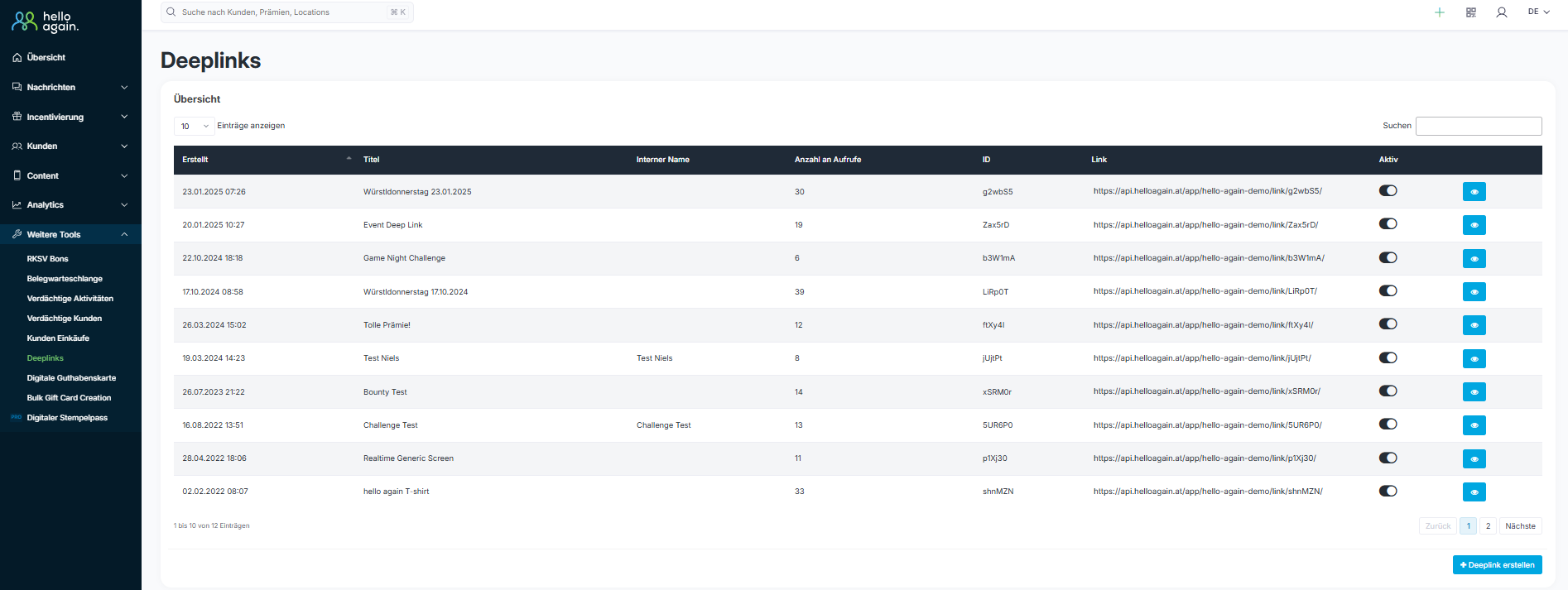Toggle Aktiv for Event Deep Link
This screenshot has width=1568, height=590.
pos(1388,223)
